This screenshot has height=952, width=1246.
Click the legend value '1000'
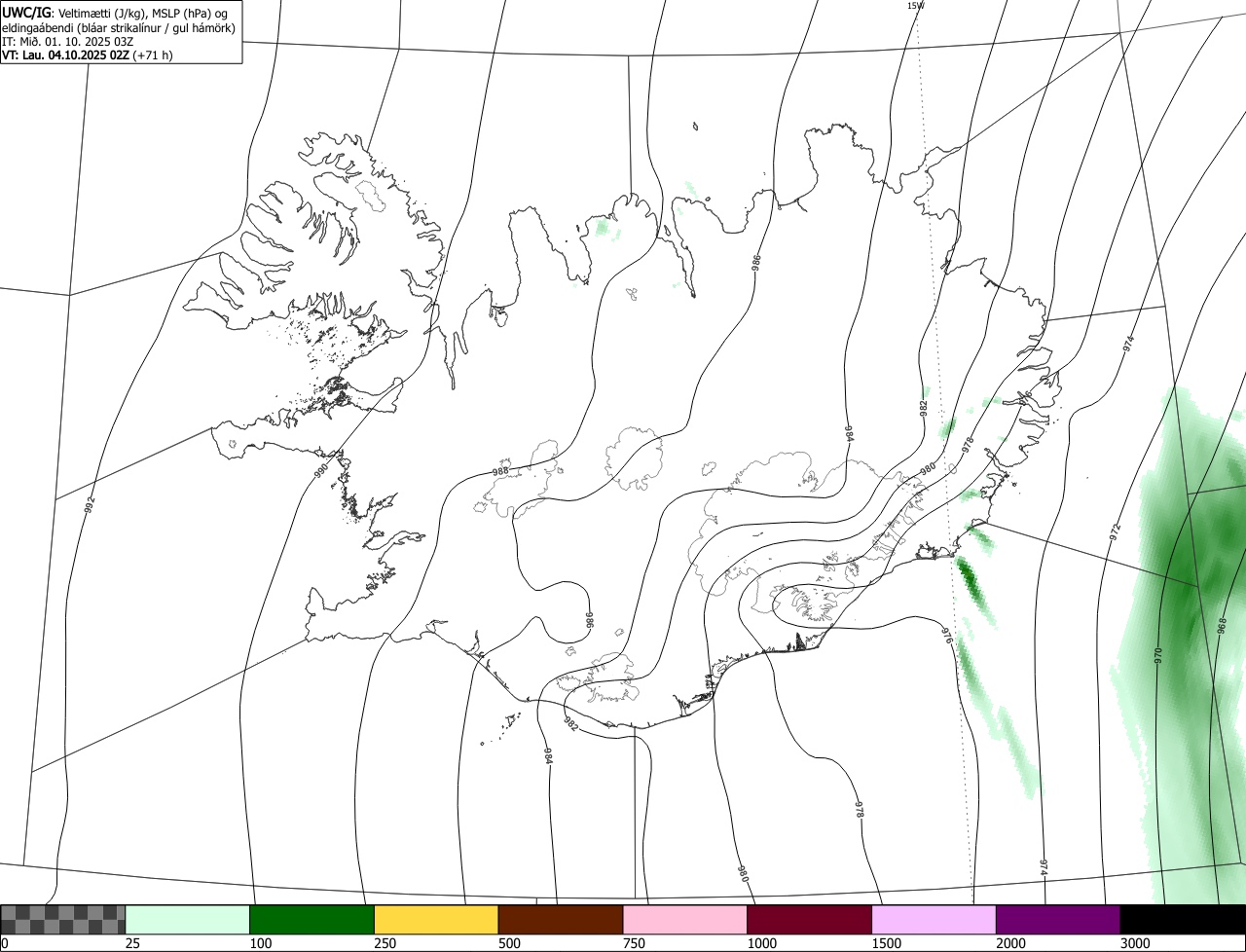pyautogui.click(x=761, y=943)
